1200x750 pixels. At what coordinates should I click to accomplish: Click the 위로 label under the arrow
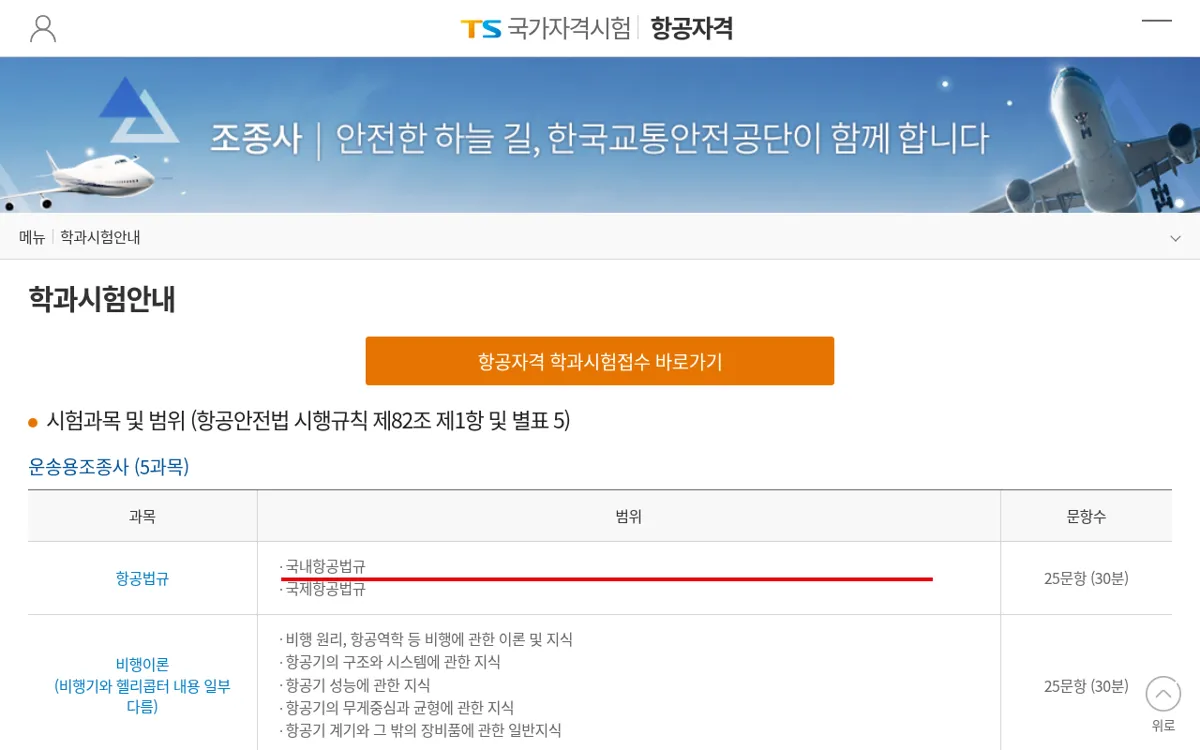point(1163,726)
